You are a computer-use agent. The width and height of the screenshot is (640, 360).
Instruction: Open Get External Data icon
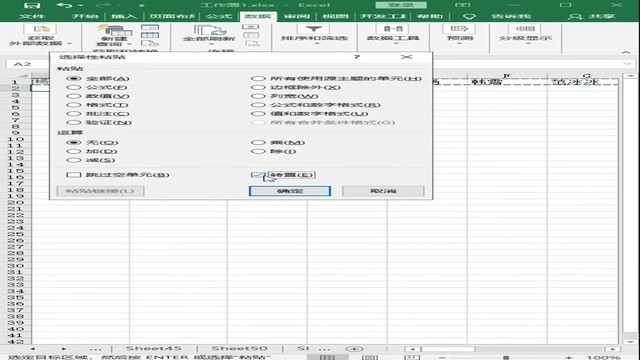click(x=41, y=29)
